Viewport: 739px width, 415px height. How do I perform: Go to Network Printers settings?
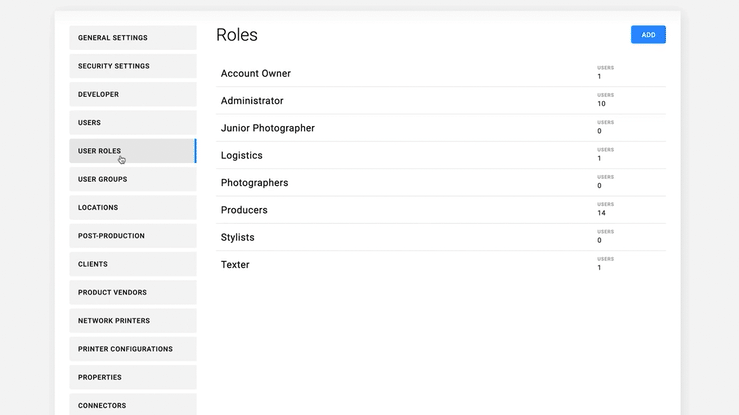tap(133, 320)
